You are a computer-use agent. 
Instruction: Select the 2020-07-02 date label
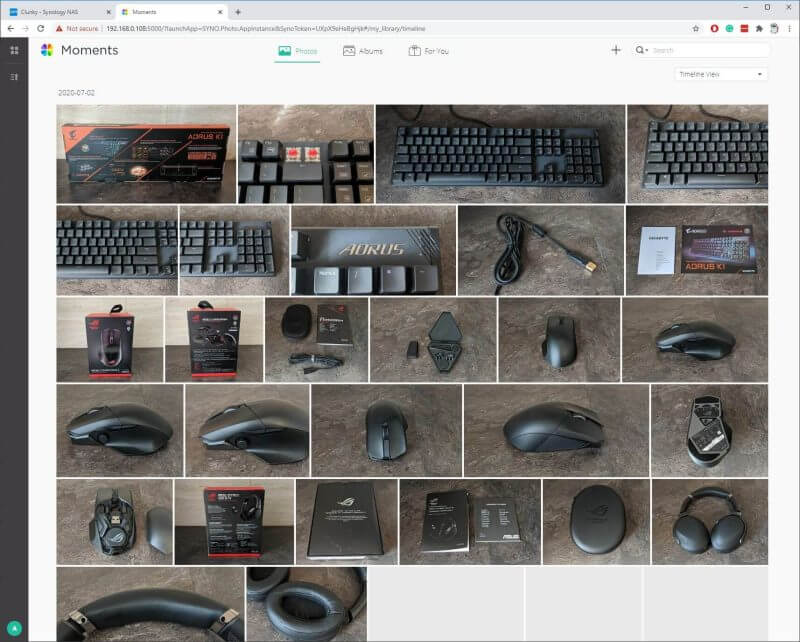[x=77, y=93]
